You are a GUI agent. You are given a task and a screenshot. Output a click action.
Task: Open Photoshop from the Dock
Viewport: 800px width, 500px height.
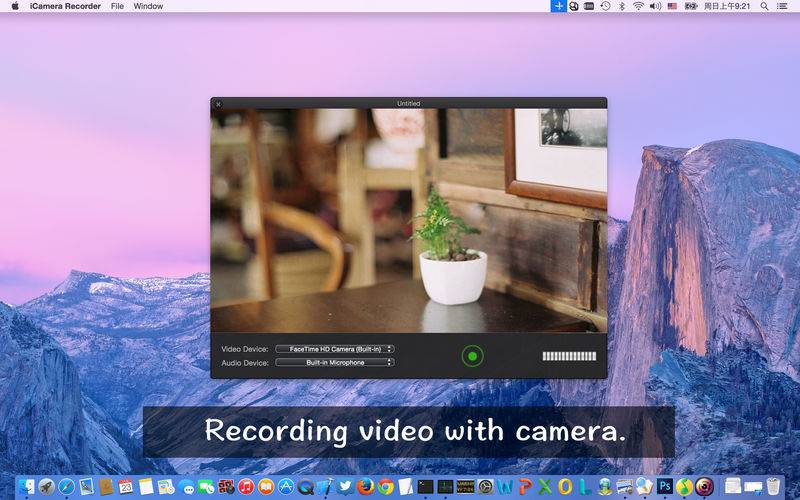663,487
